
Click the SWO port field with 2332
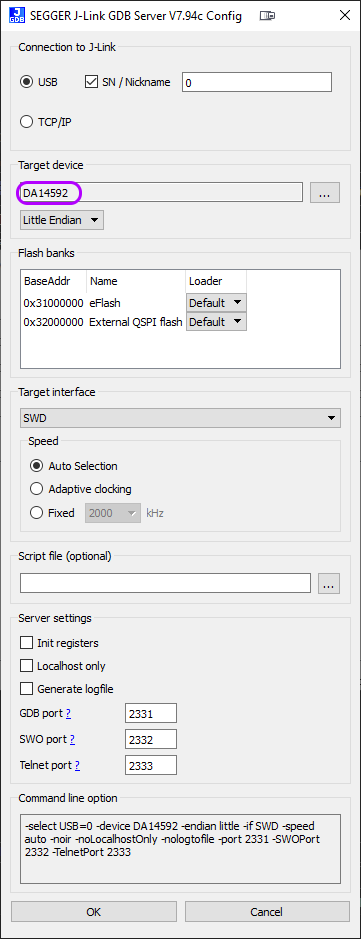(151, 739)
